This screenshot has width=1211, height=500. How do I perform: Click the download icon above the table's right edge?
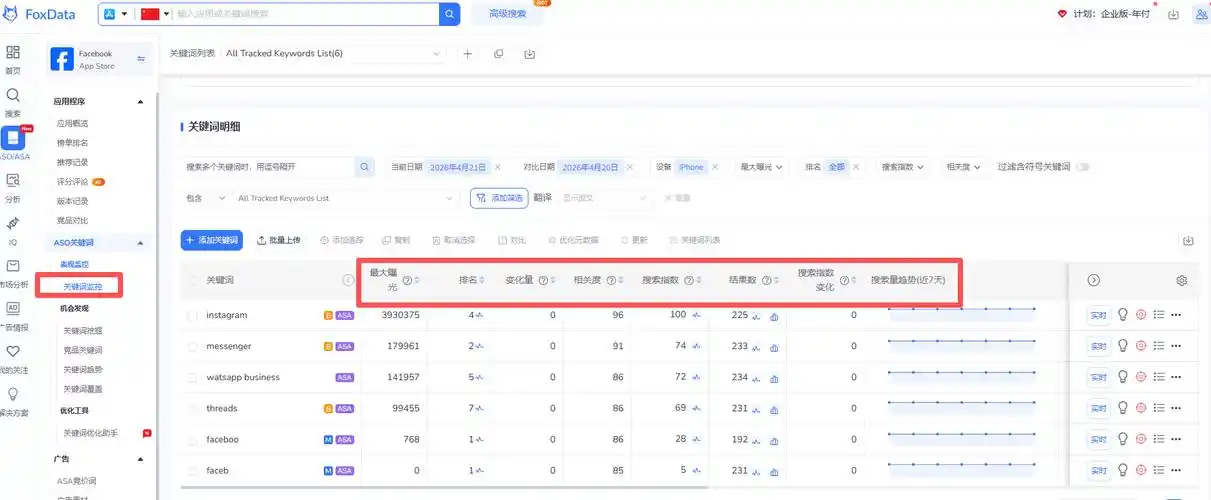[x=1188, y=241]
